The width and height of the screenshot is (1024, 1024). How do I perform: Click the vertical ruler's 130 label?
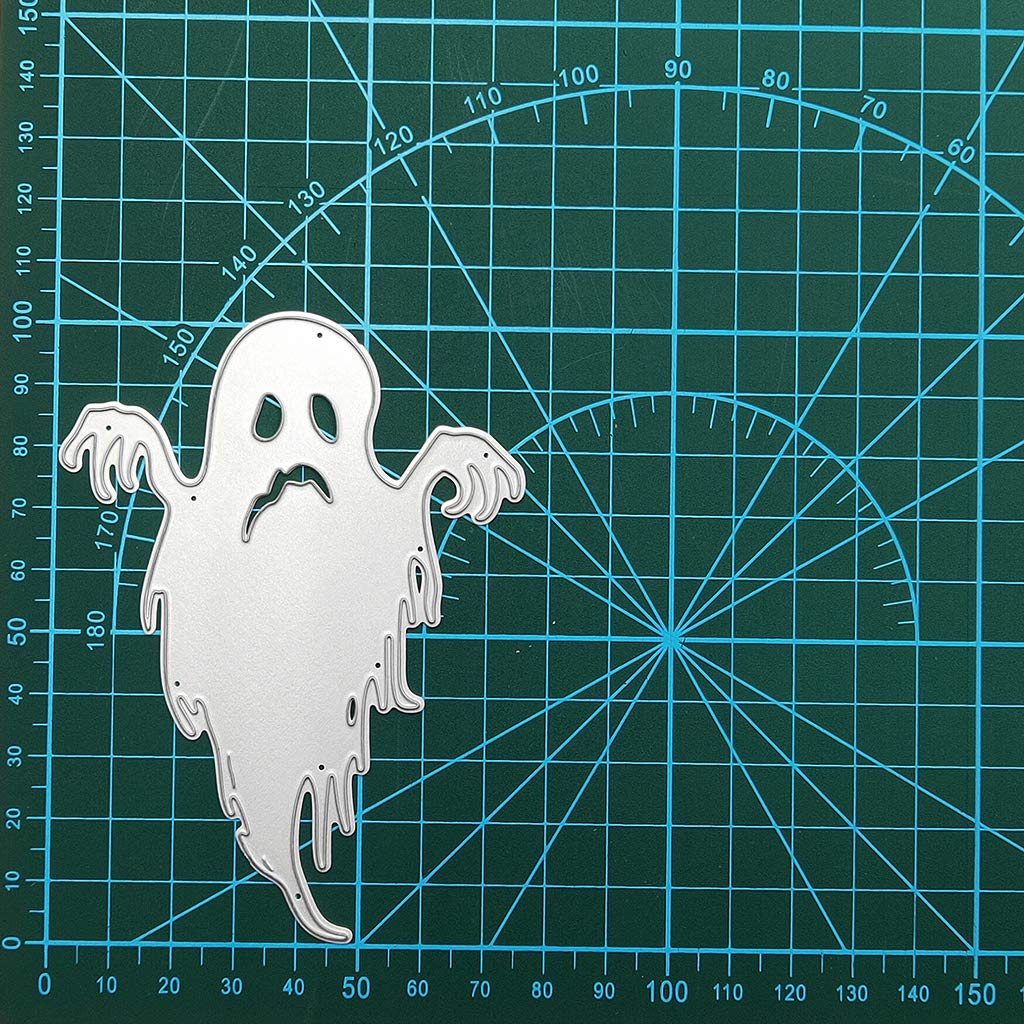[x=25, y=136]
